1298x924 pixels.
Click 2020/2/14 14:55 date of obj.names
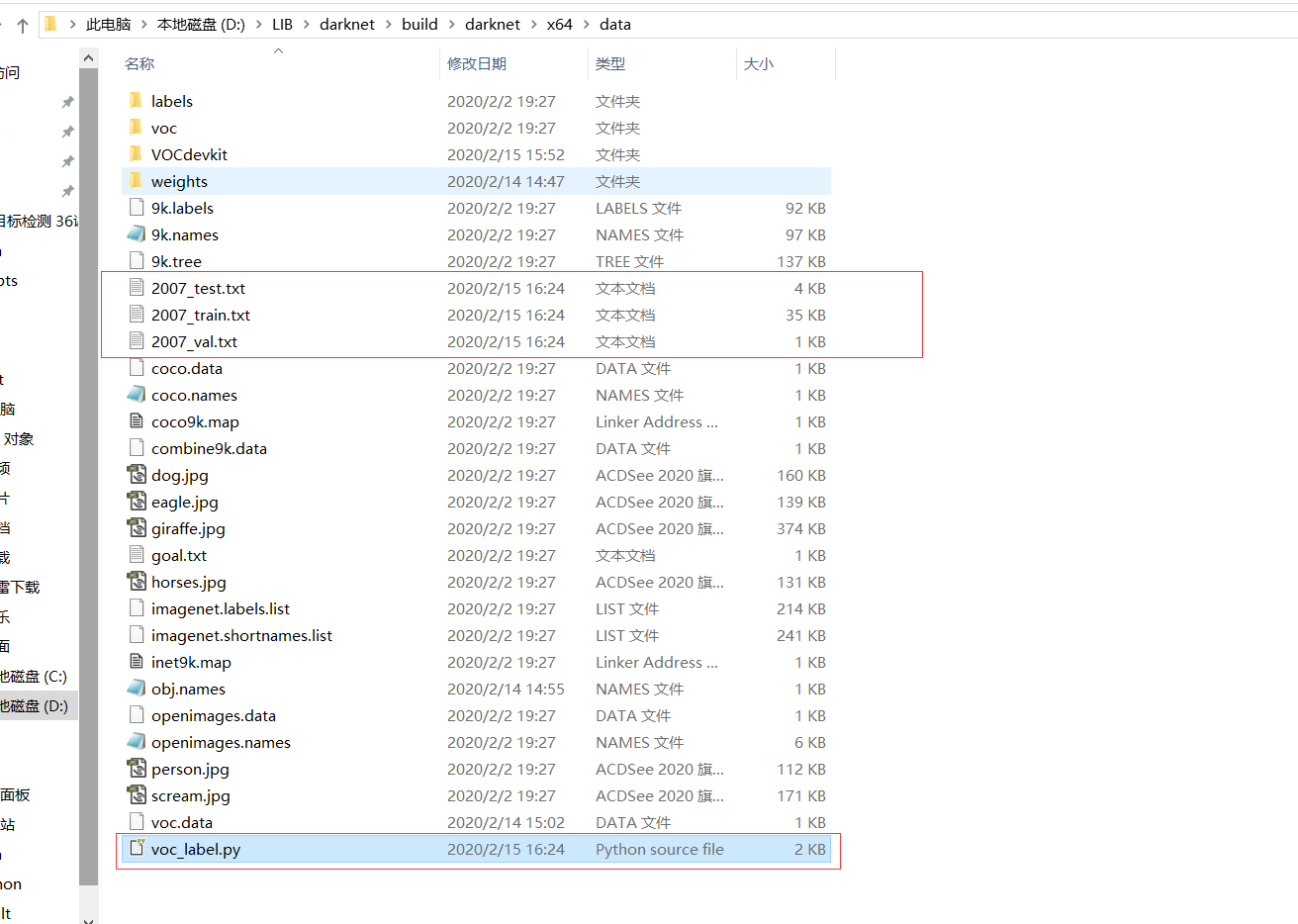(506, 689)
